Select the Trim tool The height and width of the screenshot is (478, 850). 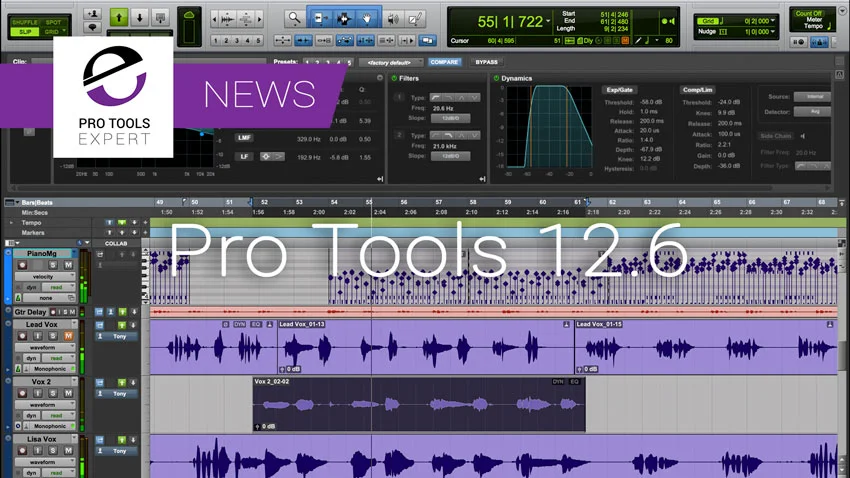point(320,19)
